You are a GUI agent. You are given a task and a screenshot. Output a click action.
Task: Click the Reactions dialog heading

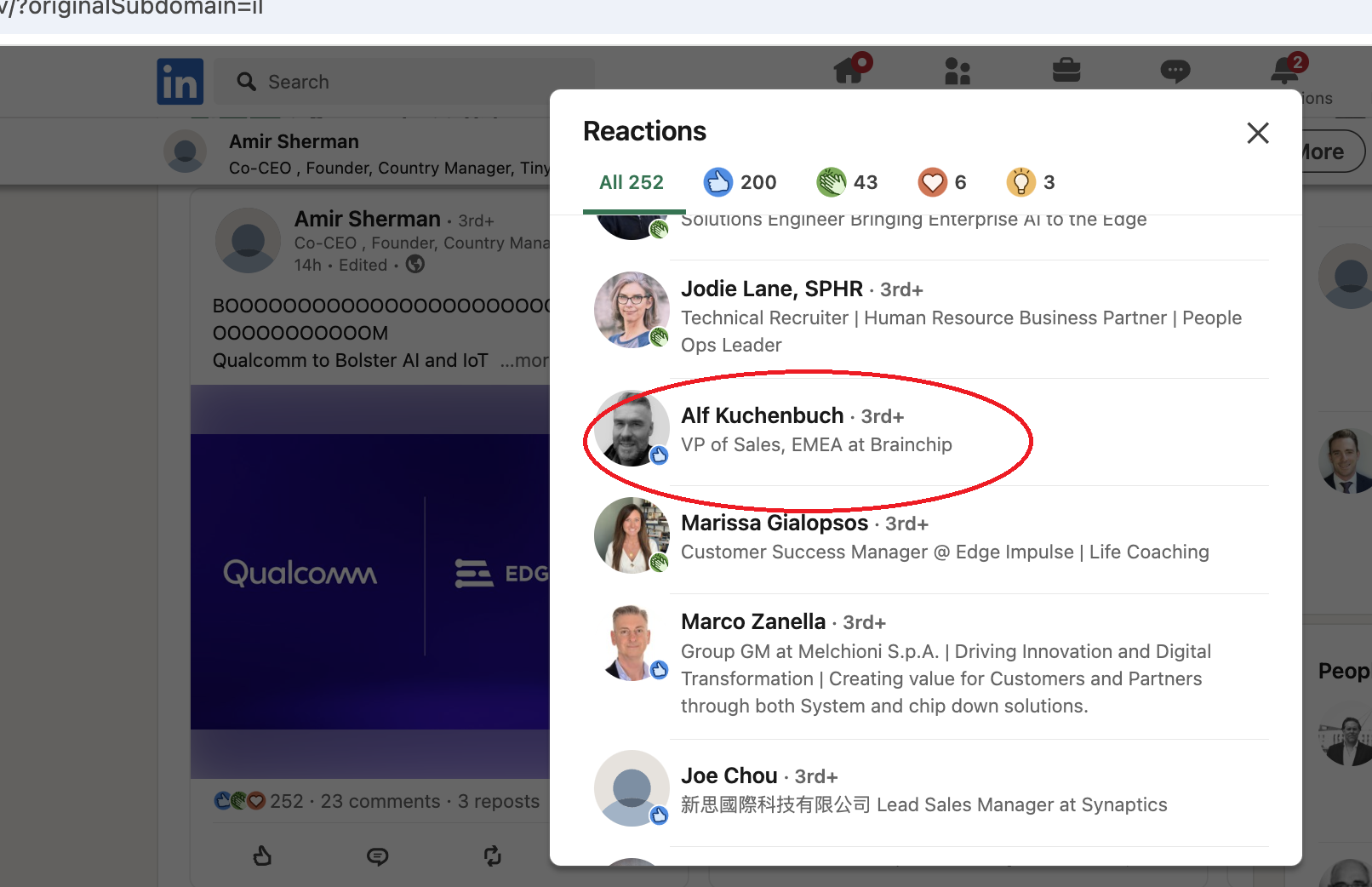[644, 131]
